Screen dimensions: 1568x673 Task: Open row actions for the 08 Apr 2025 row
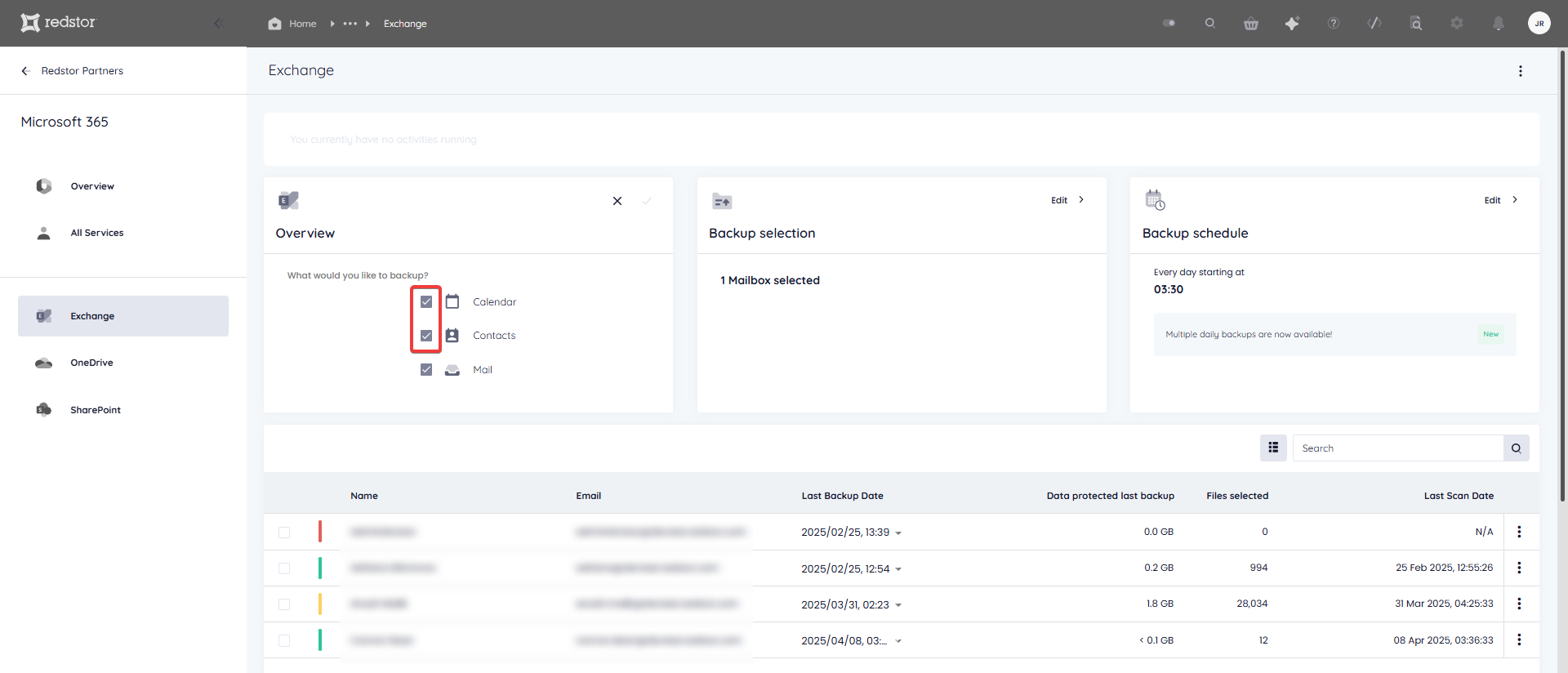pyautogui.click(x=1519, y=640)
